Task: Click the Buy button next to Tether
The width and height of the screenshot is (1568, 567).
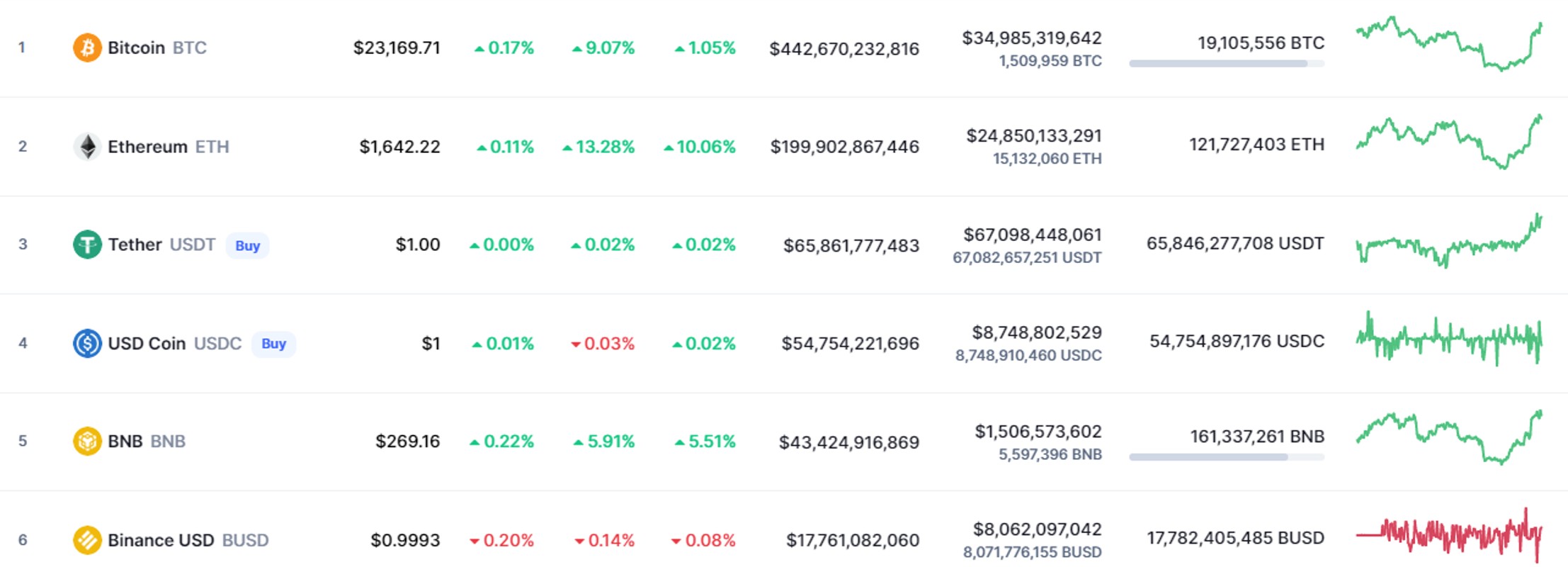Action: [x=247, y=245]
